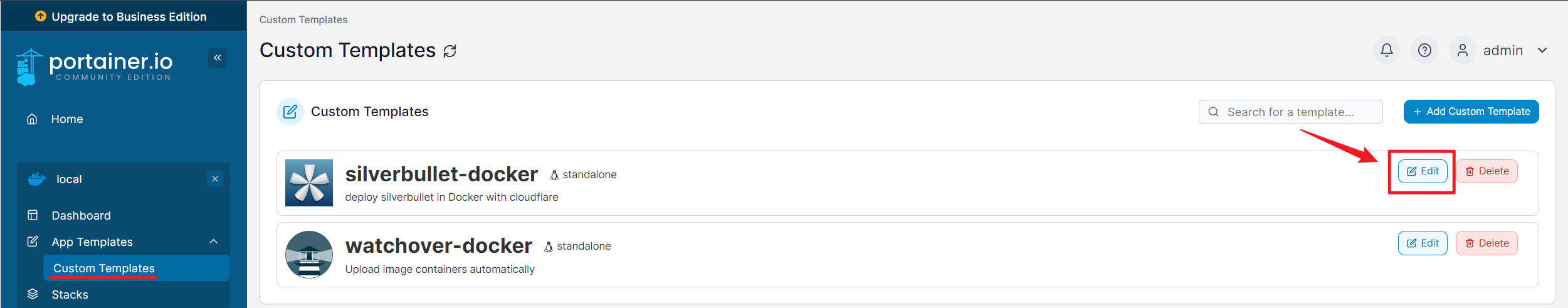
Task: Click the silverbullet-docker template logo
Action: click(309, 183)
